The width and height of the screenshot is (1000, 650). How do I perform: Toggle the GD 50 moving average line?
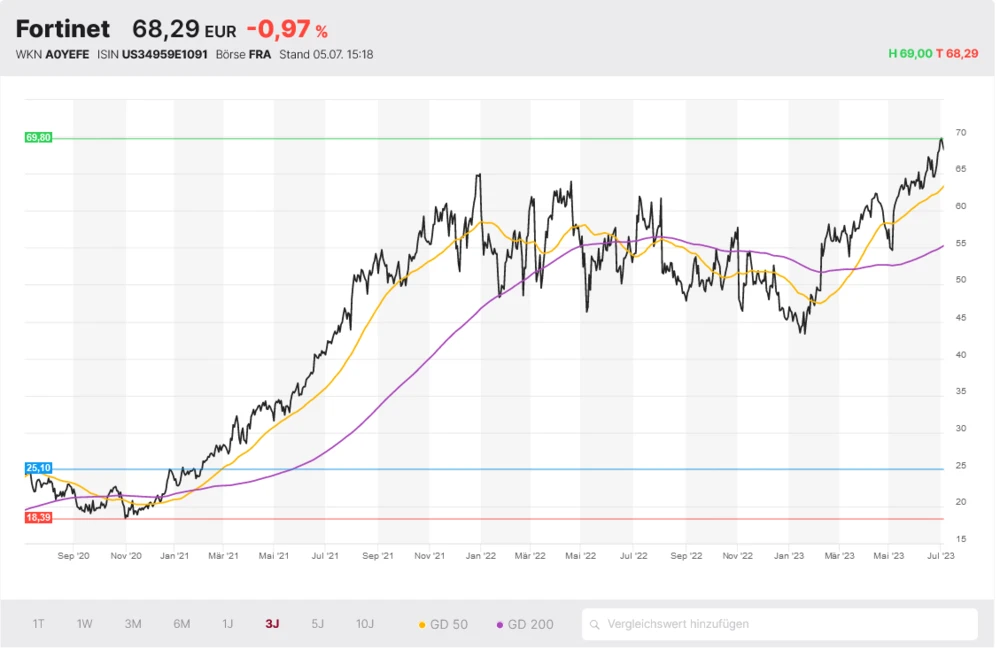443,624
